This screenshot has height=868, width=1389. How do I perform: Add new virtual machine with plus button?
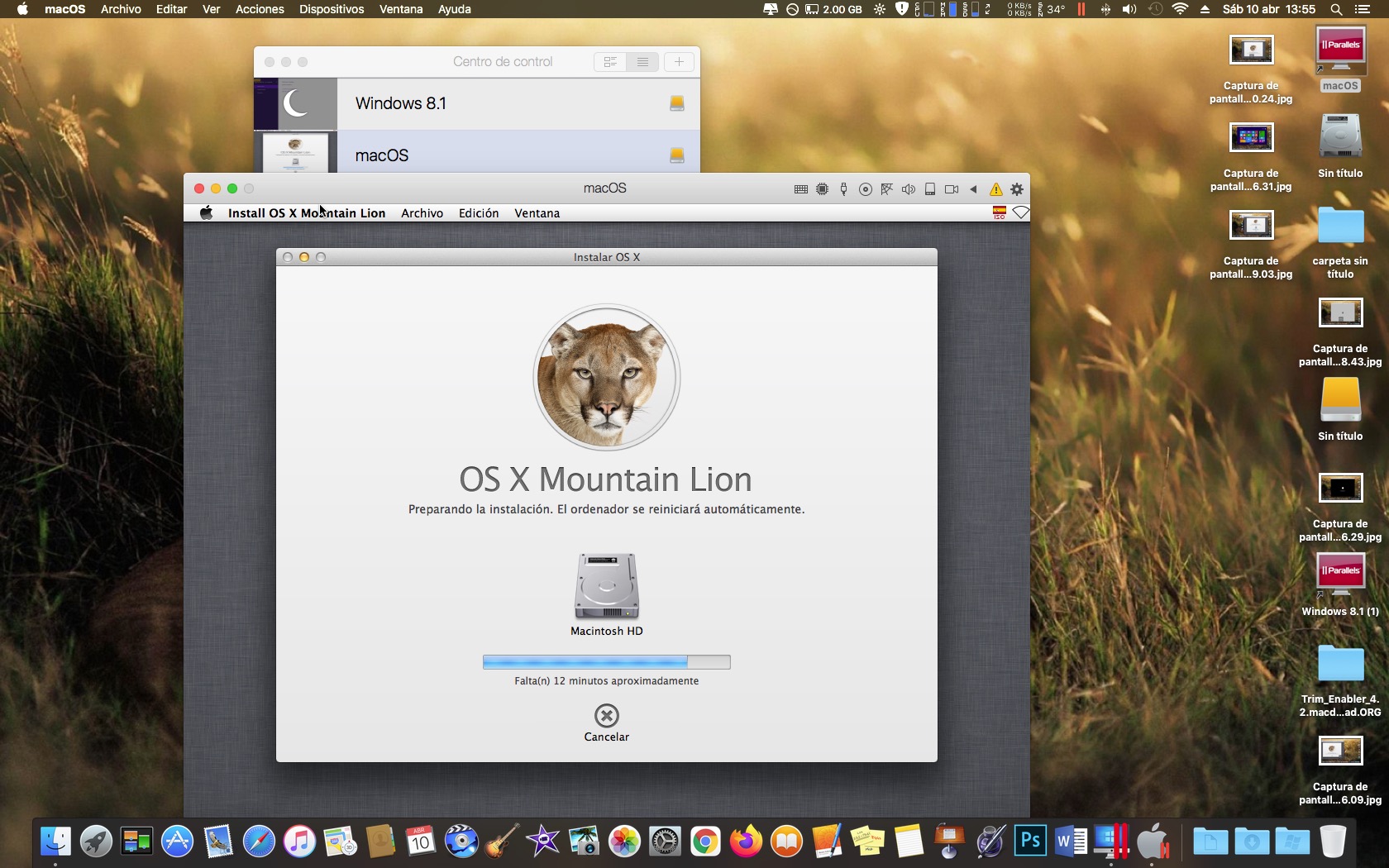[679, 62]
